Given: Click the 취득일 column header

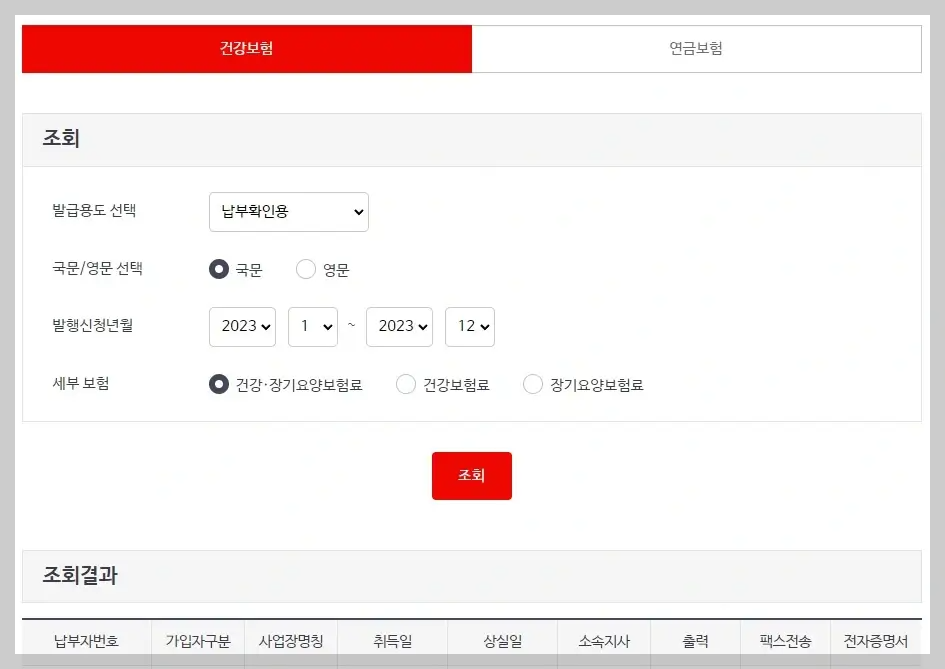Looking at the screenshot, I should (391, 641).
